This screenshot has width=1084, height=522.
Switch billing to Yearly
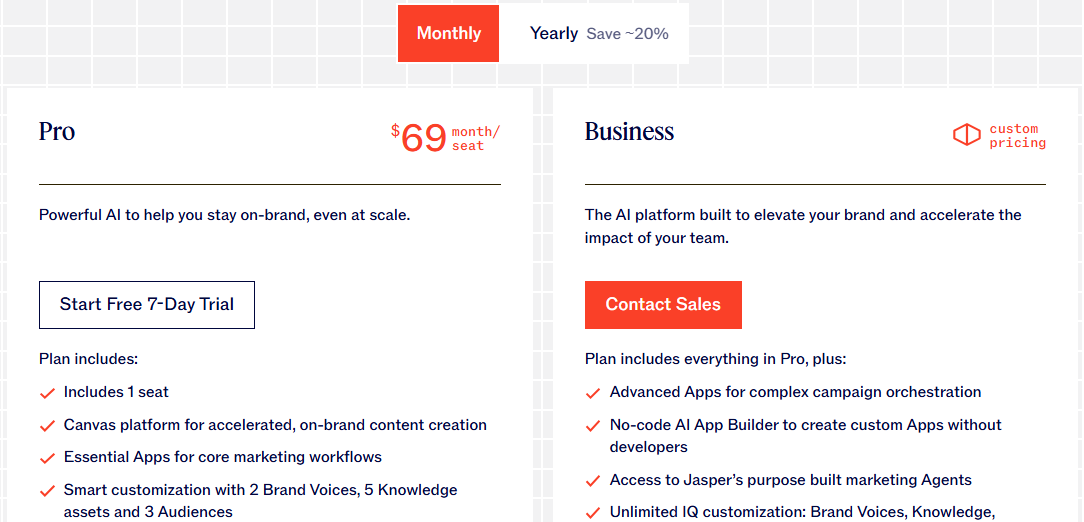click(554, 34)
